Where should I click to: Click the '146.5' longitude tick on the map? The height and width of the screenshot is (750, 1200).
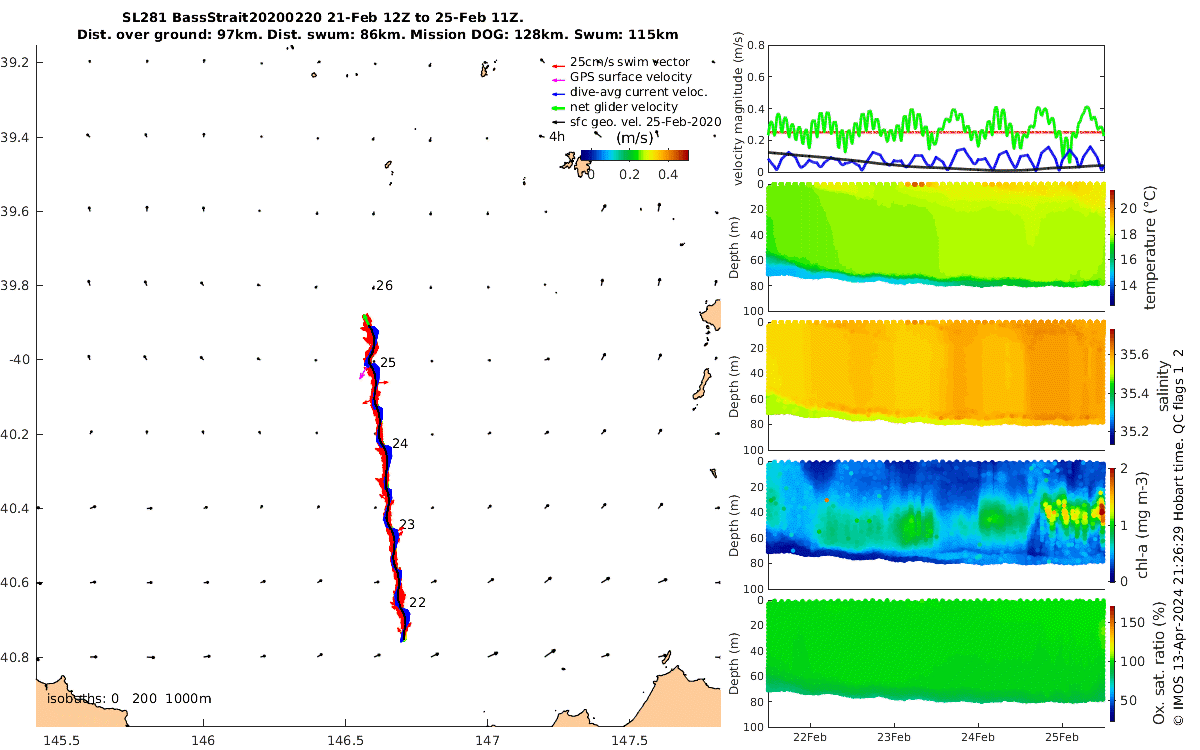tap(345, 740)
